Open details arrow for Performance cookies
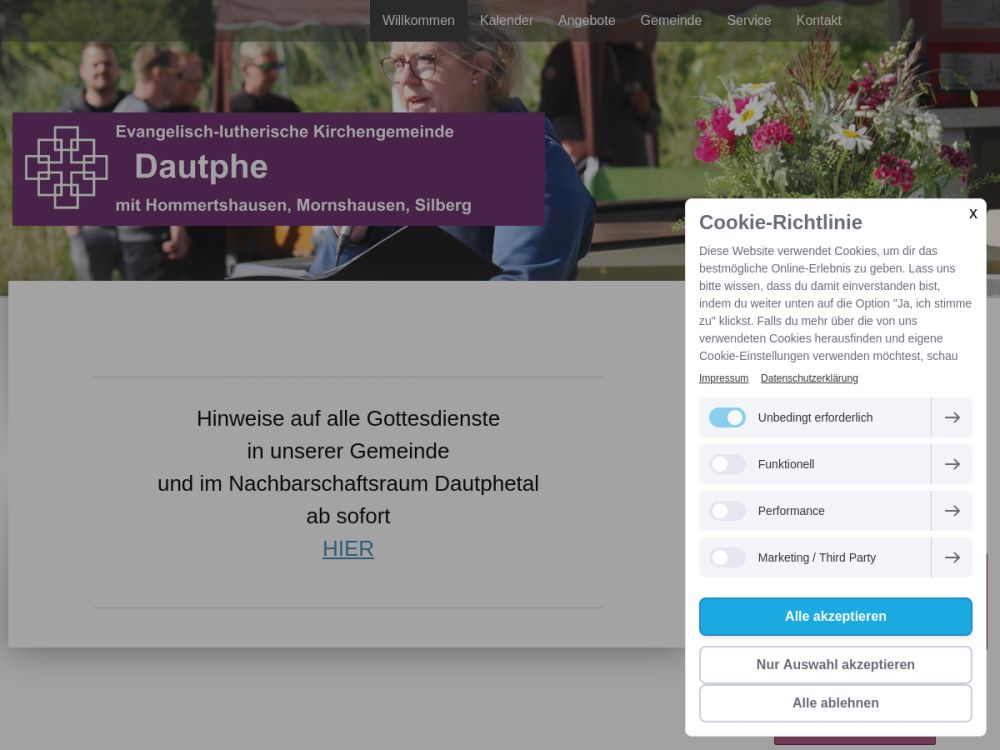This screenshot has height=750, width=1000. [952, 511]
